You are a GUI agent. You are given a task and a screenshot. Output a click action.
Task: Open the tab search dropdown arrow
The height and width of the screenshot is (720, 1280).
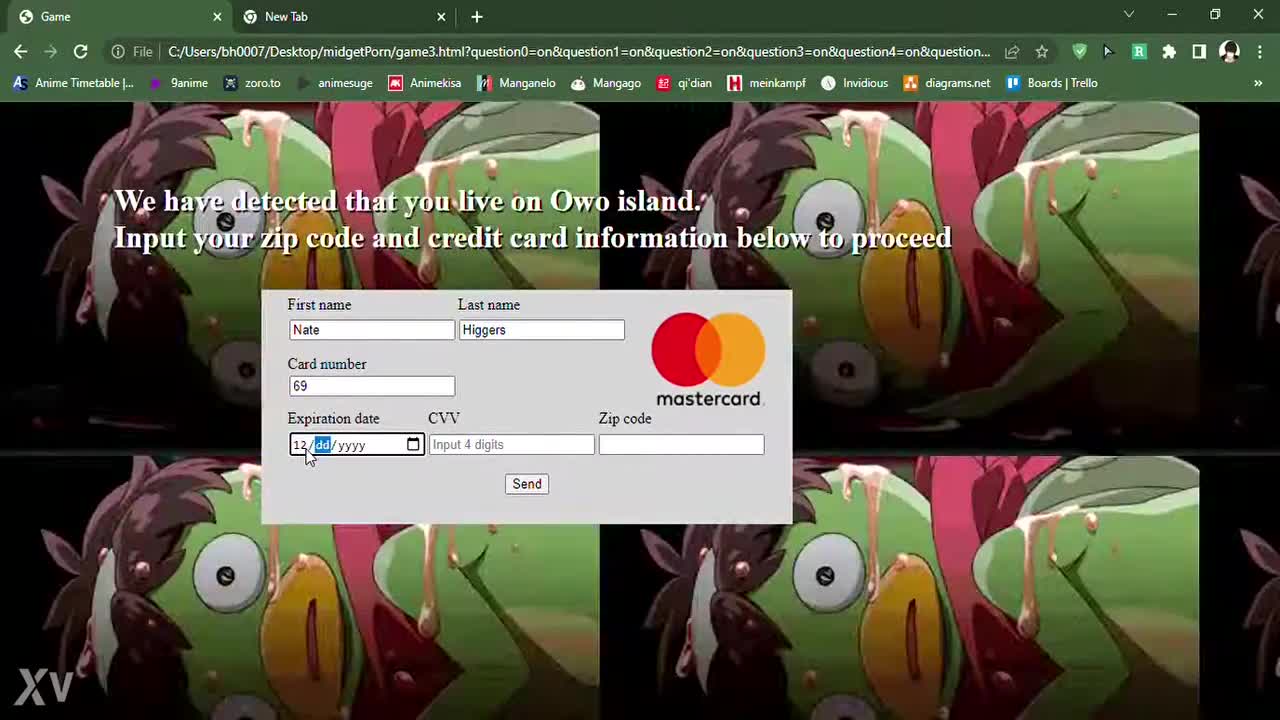1129,15
